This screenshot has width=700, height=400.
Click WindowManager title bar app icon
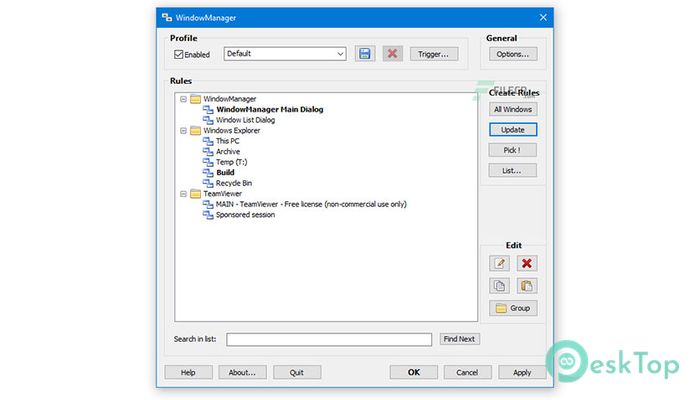click(x=167, y=17)
